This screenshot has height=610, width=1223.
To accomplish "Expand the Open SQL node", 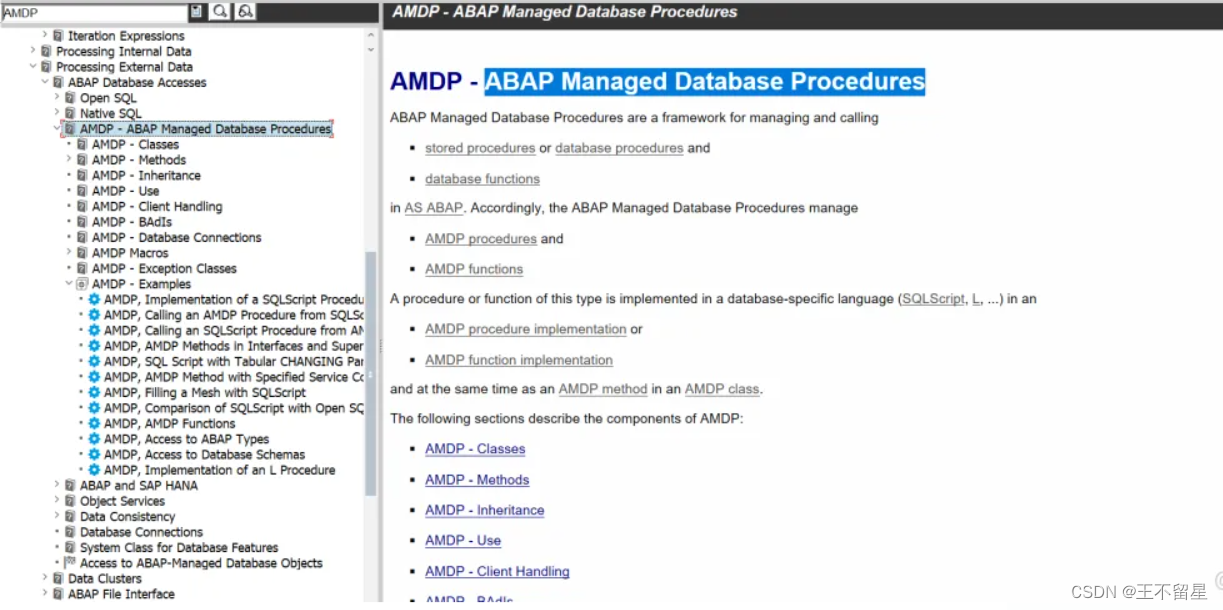I will pos(57,98).
